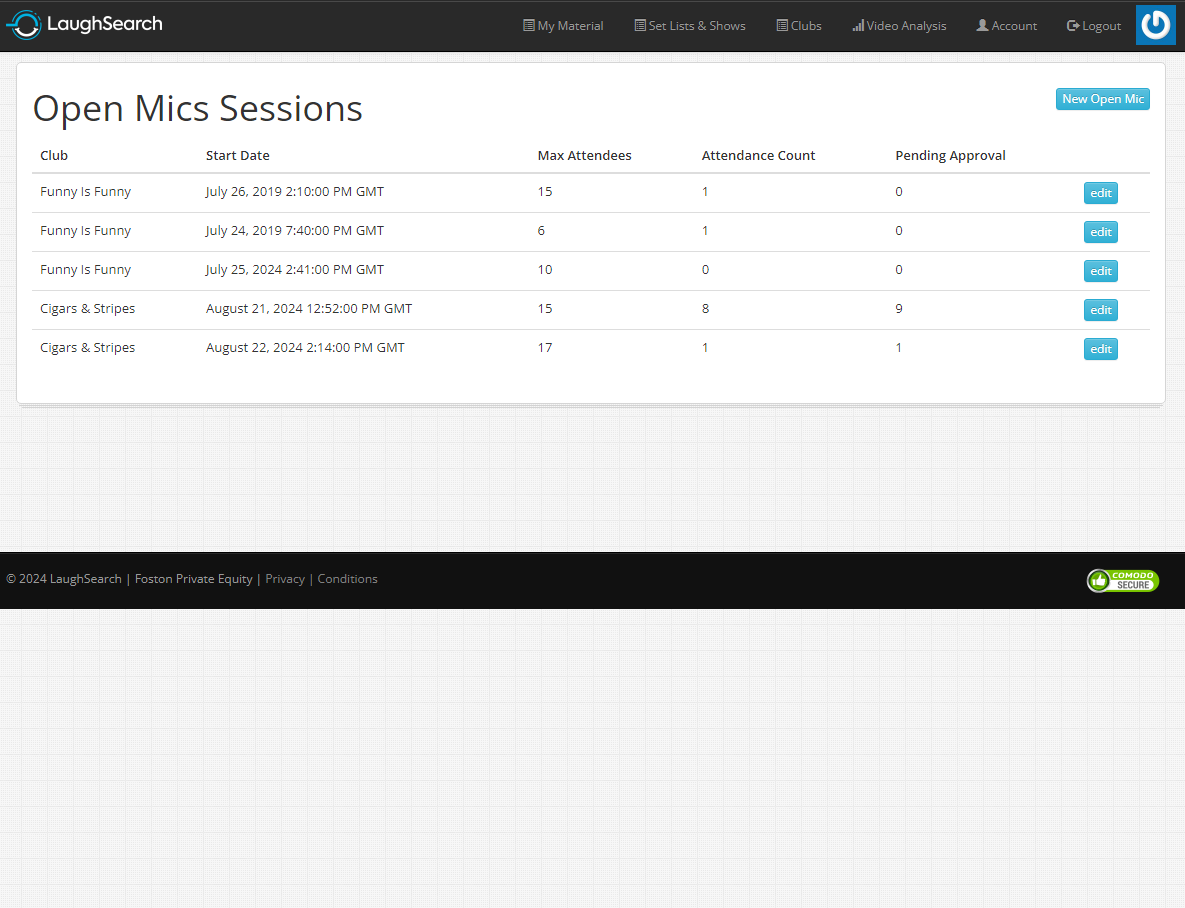This screenshot has width=1185, height=908.
Task: Click Funny Is Funny in July 26 row
Action: [85, 192]
